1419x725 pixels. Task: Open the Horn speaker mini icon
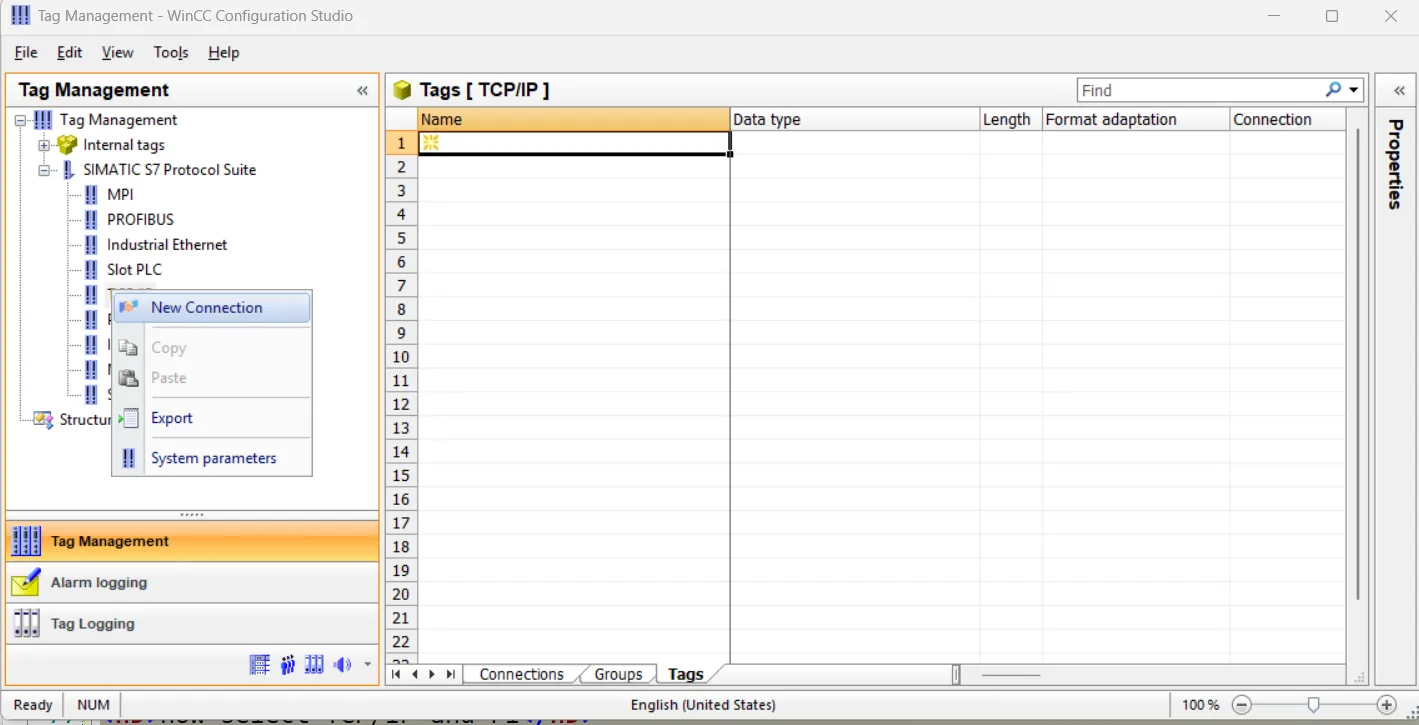[343, 664]
